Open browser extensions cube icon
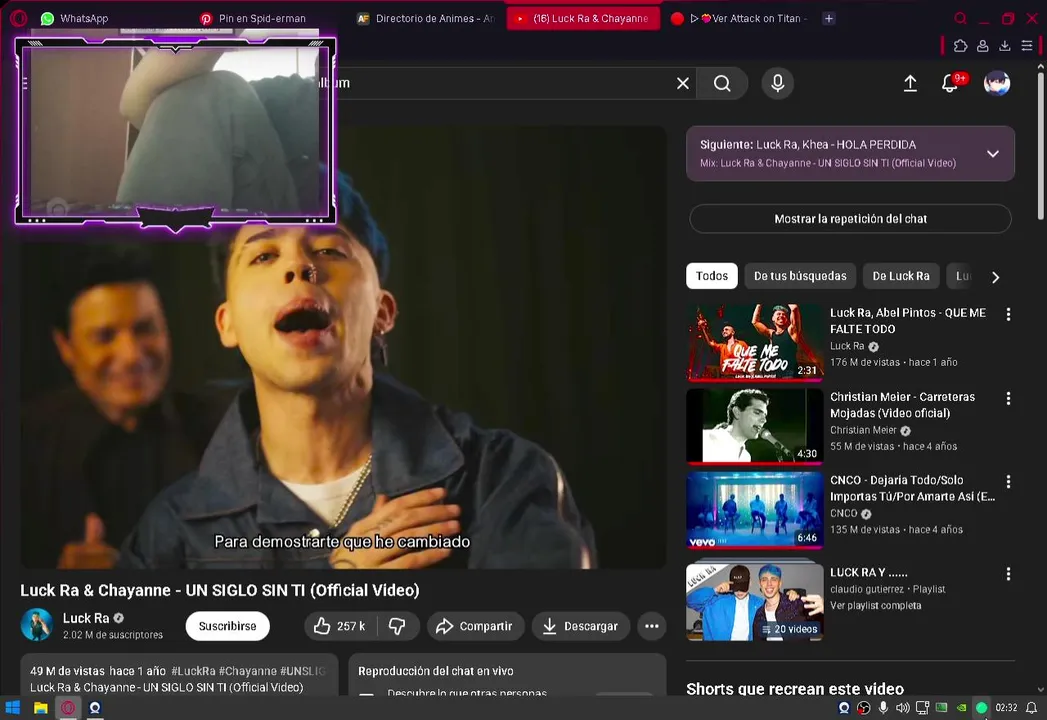Screen dimensions: 1047x720 [x=960, y=45]
